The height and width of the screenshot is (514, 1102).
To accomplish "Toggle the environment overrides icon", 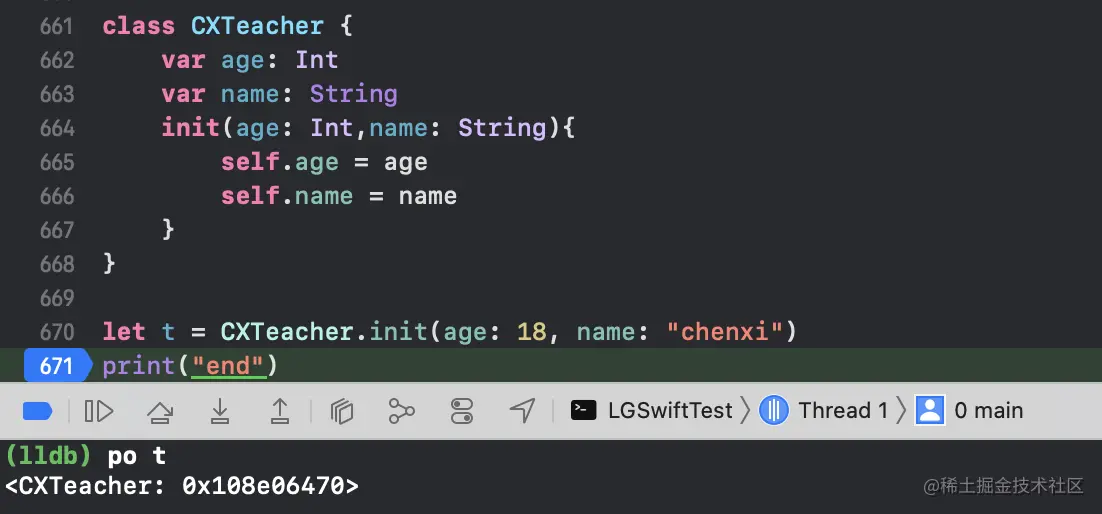I will pos(461,411).
